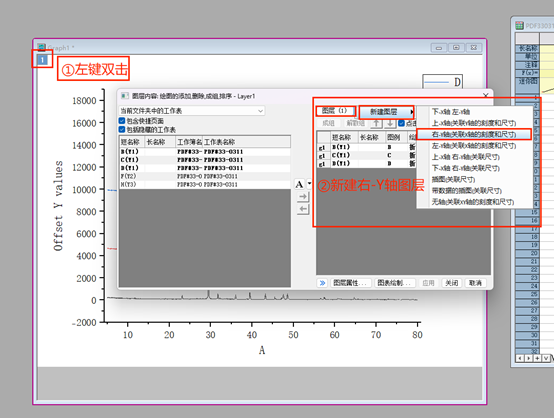The width and height of the screenshot is (554, 418).
Task: Select row 20 header in the worksheet
Action: coord(528,253)
